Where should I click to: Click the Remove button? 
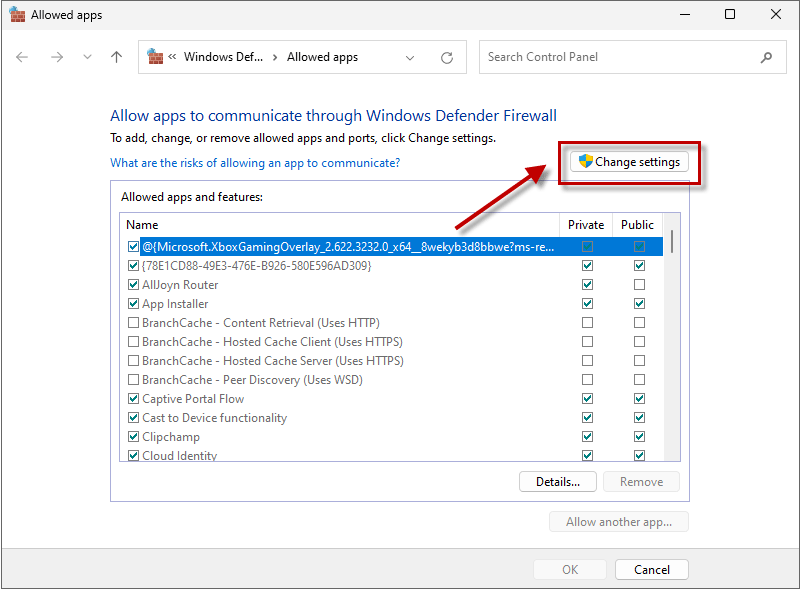pos(641,482)
